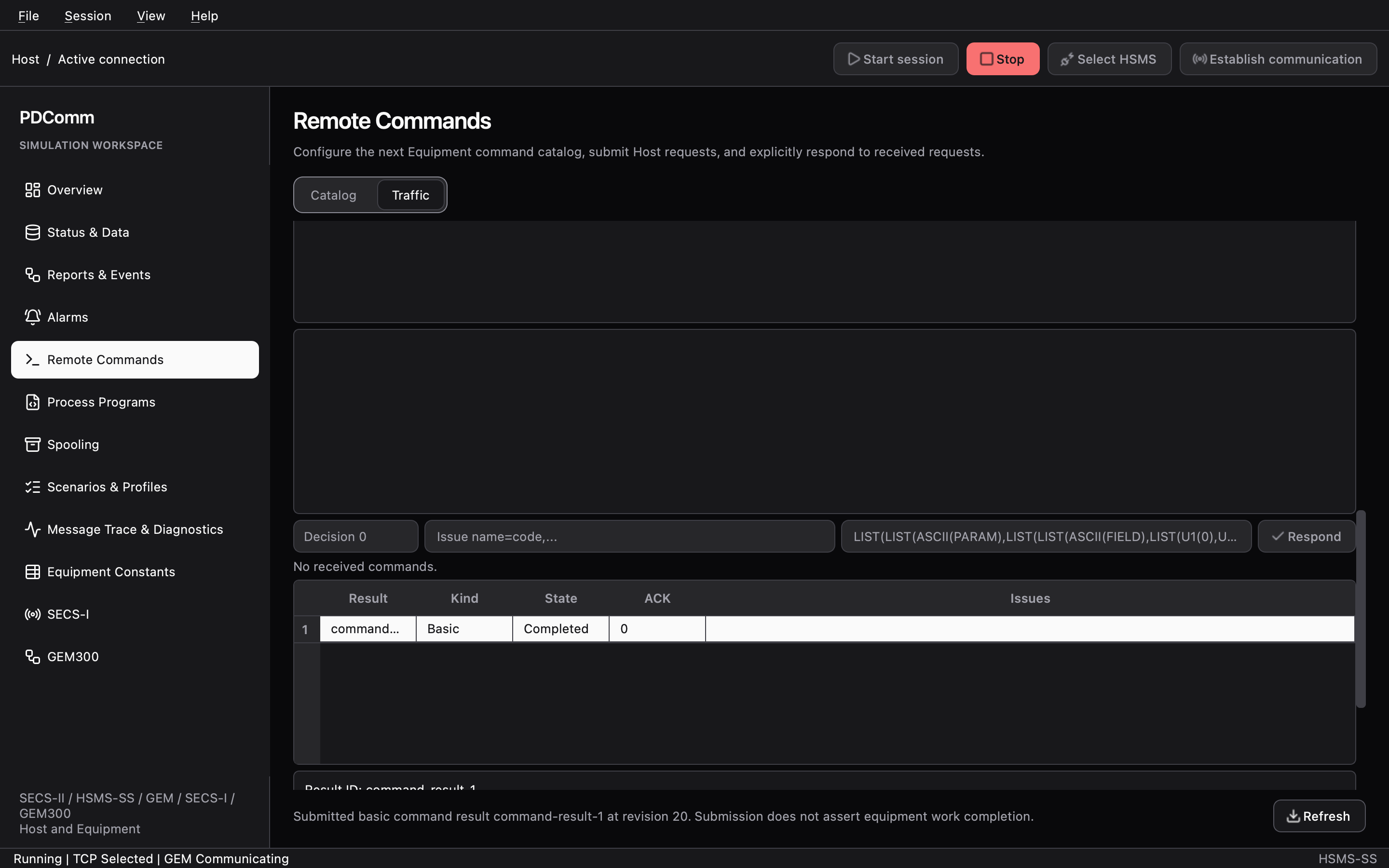Image resolution: width=1389 pixels, height=868 pixels.
Task: Click the vertical scrollbar of the traffic panel
Action: pyautogui.click(x=1360, y=609)
